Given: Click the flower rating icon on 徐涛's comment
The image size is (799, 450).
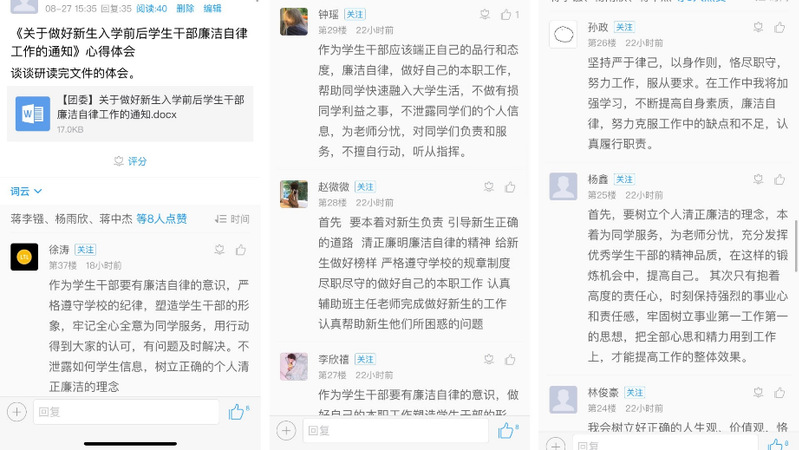Looking at the screenshot, I should pos(220,250).
